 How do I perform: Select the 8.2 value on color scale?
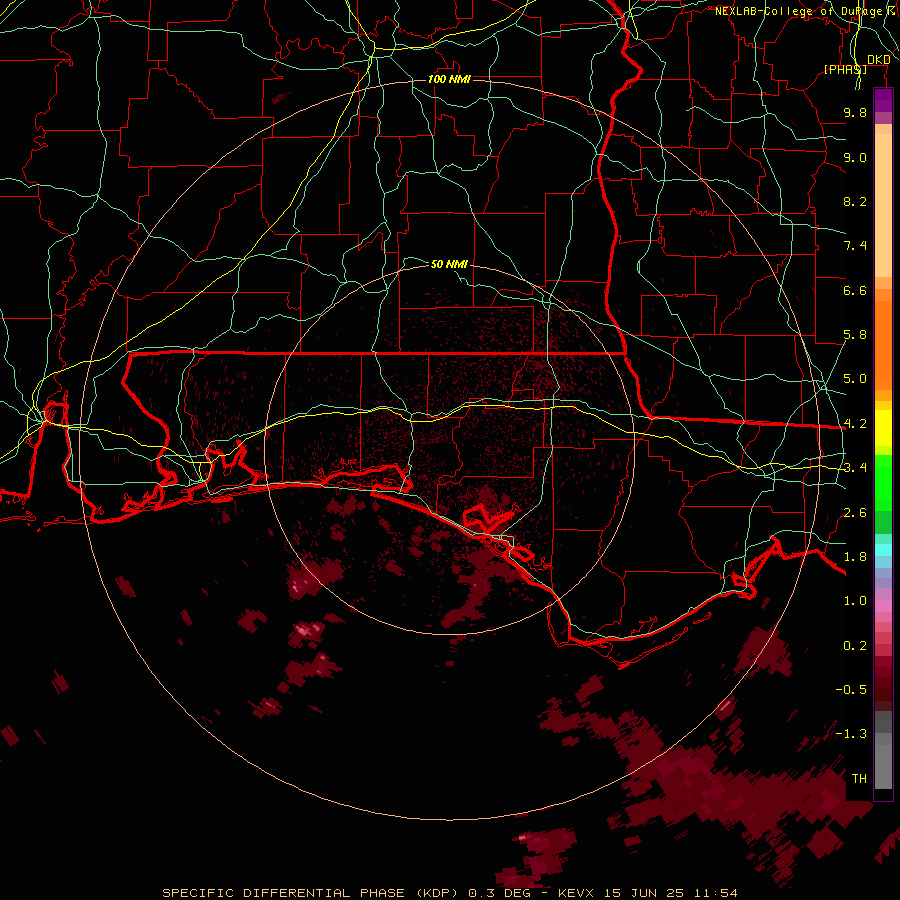[x=855, y=201]
